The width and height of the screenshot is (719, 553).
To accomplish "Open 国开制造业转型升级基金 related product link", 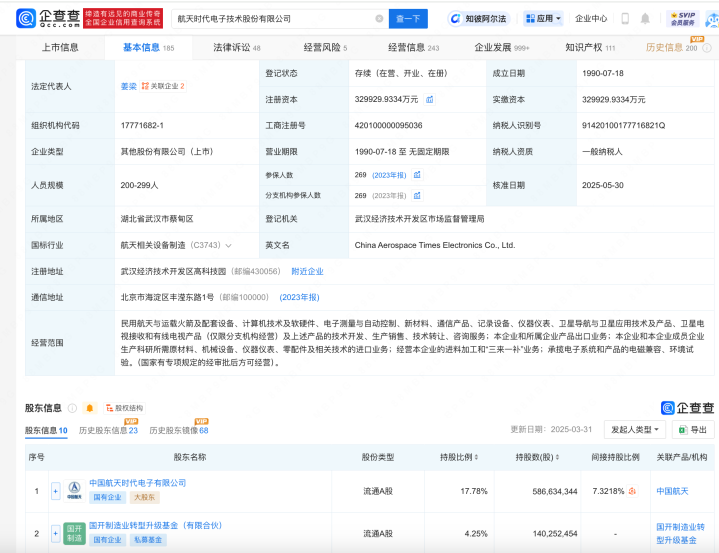I will [680, 533].
